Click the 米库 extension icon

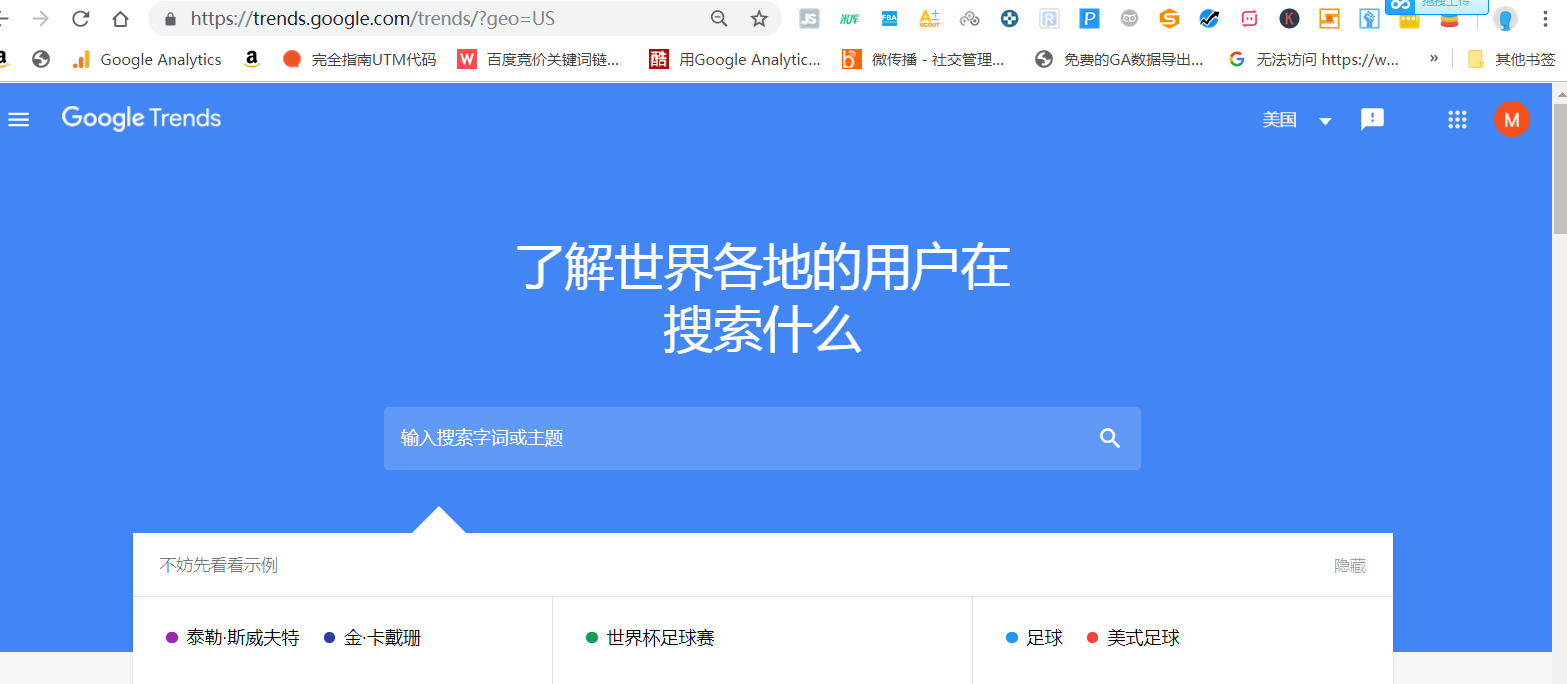850,18
